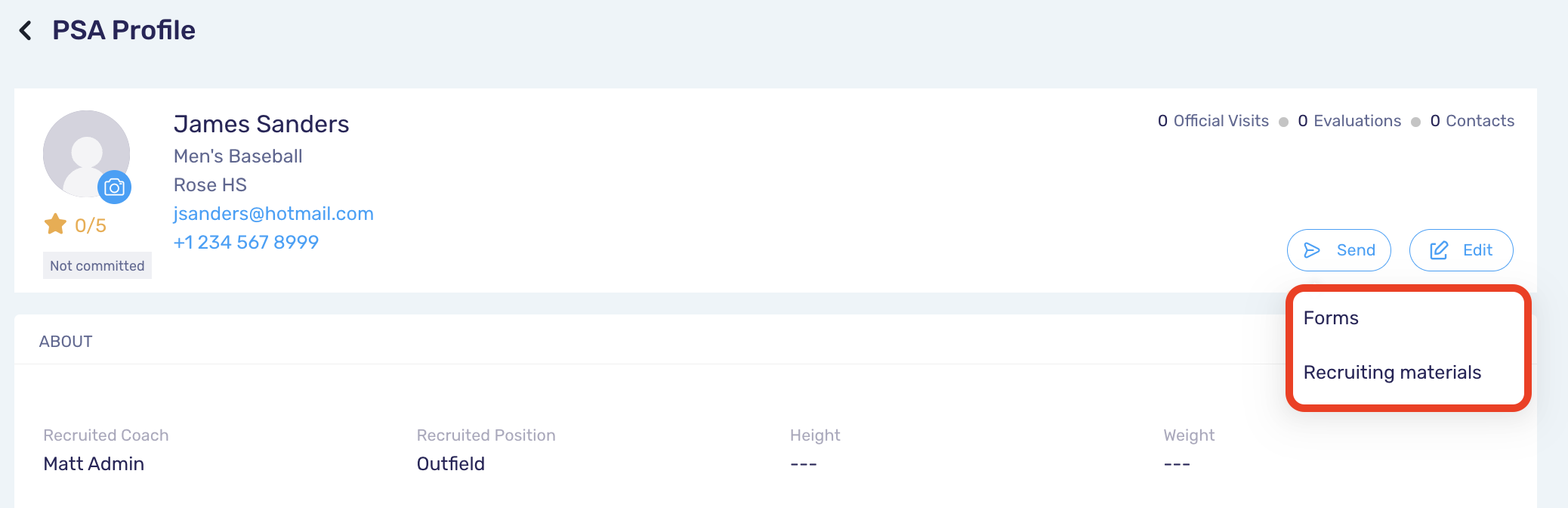Click the 0/5 rating value

coord(91,225)
